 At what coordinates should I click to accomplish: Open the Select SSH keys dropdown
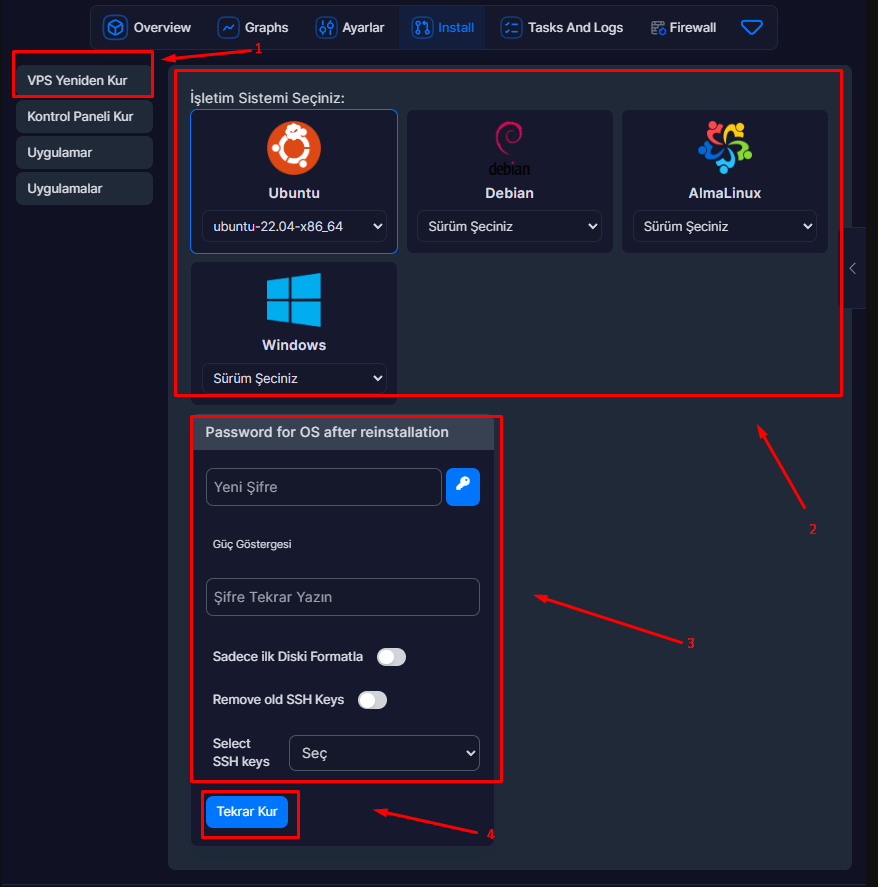384,754
